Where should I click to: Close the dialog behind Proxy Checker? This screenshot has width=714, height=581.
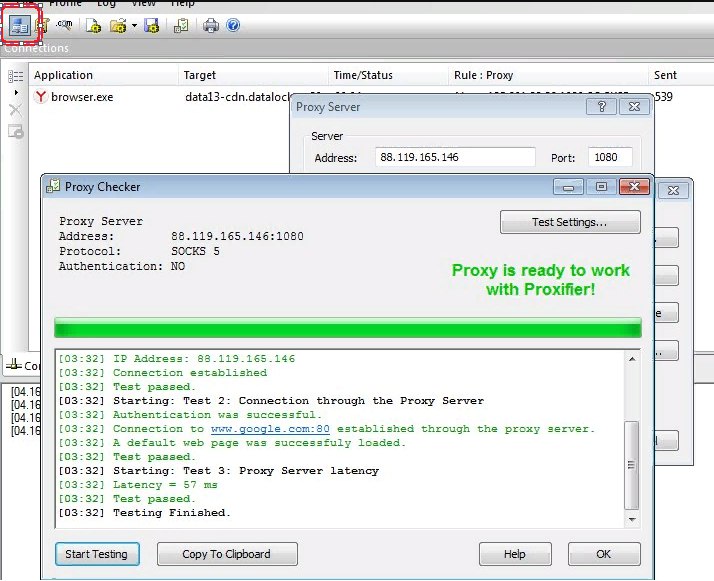[x=673, y=190]
